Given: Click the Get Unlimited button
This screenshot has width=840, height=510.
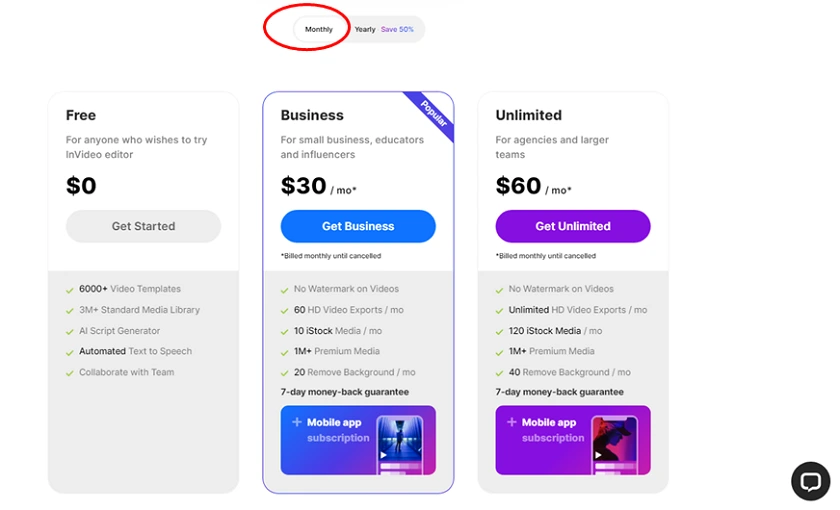Looking at the screenshot, I should tap(573, 226).
